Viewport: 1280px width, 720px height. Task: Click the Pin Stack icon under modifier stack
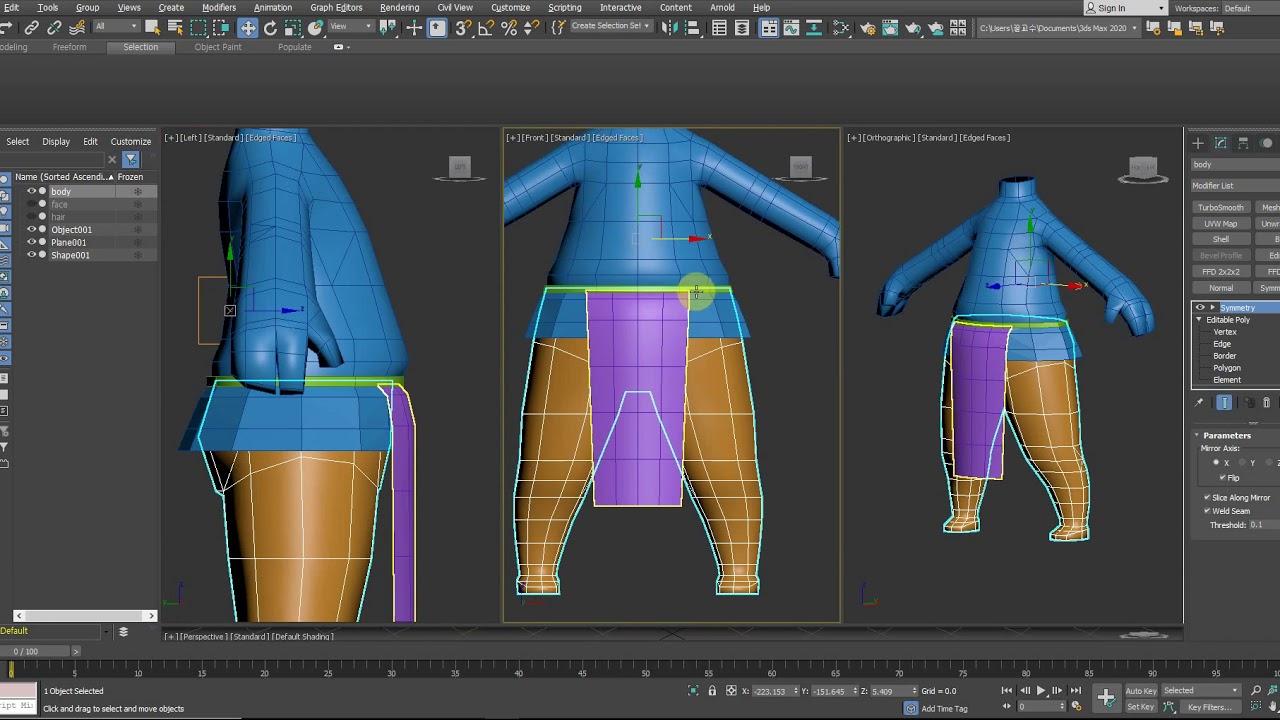point(1199,402)
